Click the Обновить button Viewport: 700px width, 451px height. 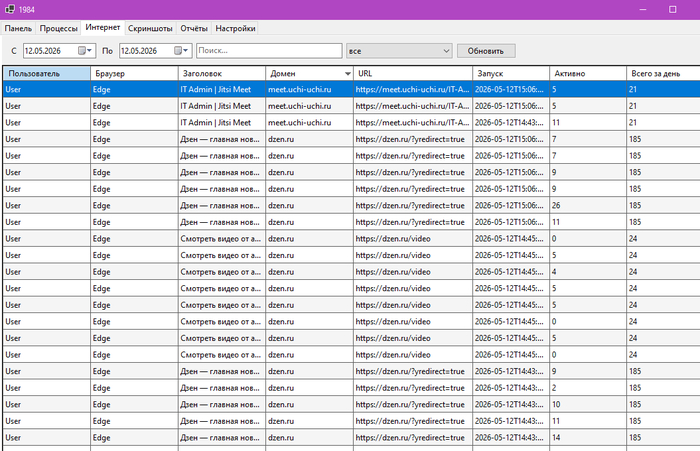point(486,51)
